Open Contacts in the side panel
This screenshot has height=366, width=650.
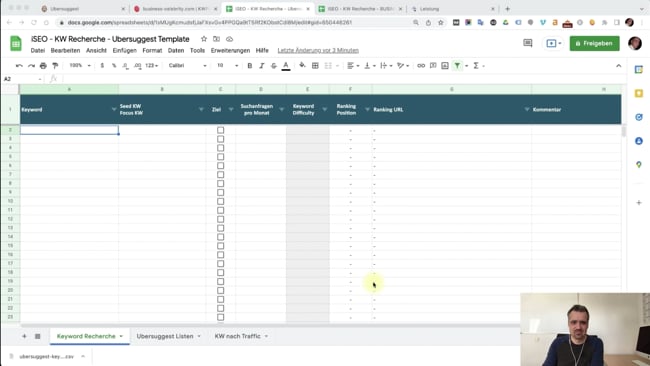click(639, 141)
